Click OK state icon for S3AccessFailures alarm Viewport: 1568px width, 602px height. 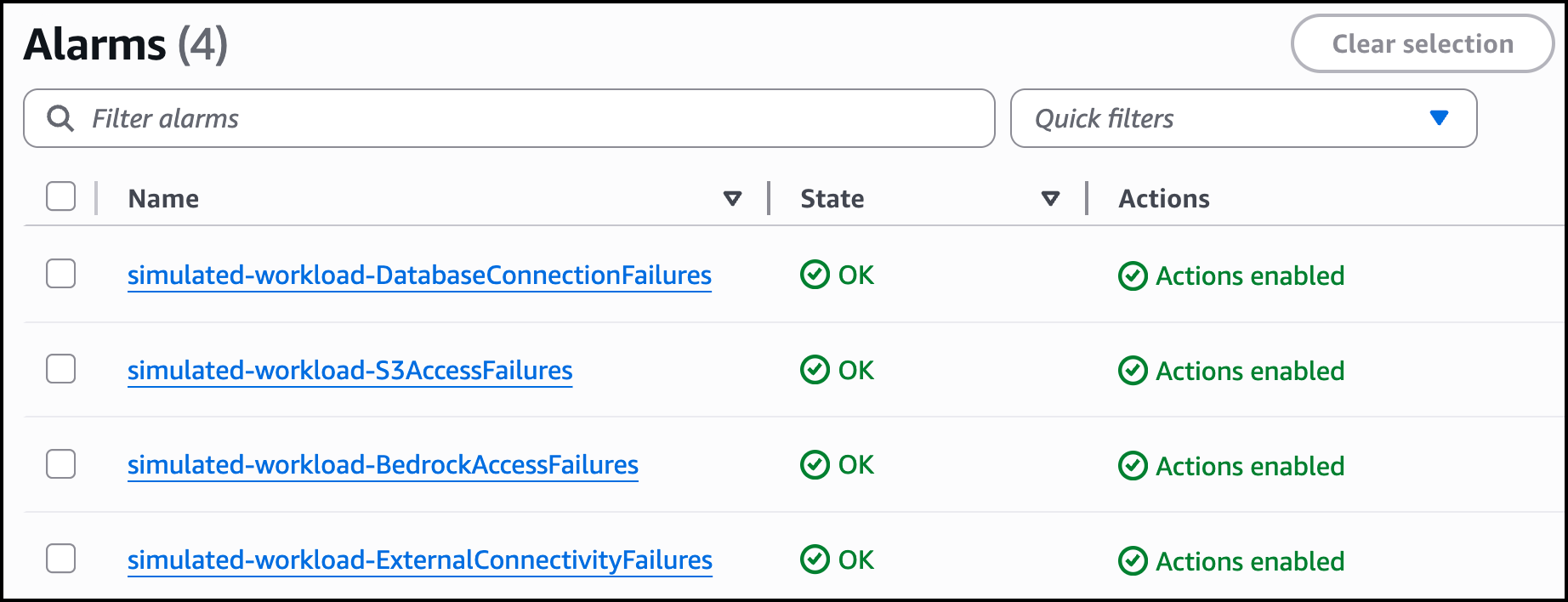[815, 370]
